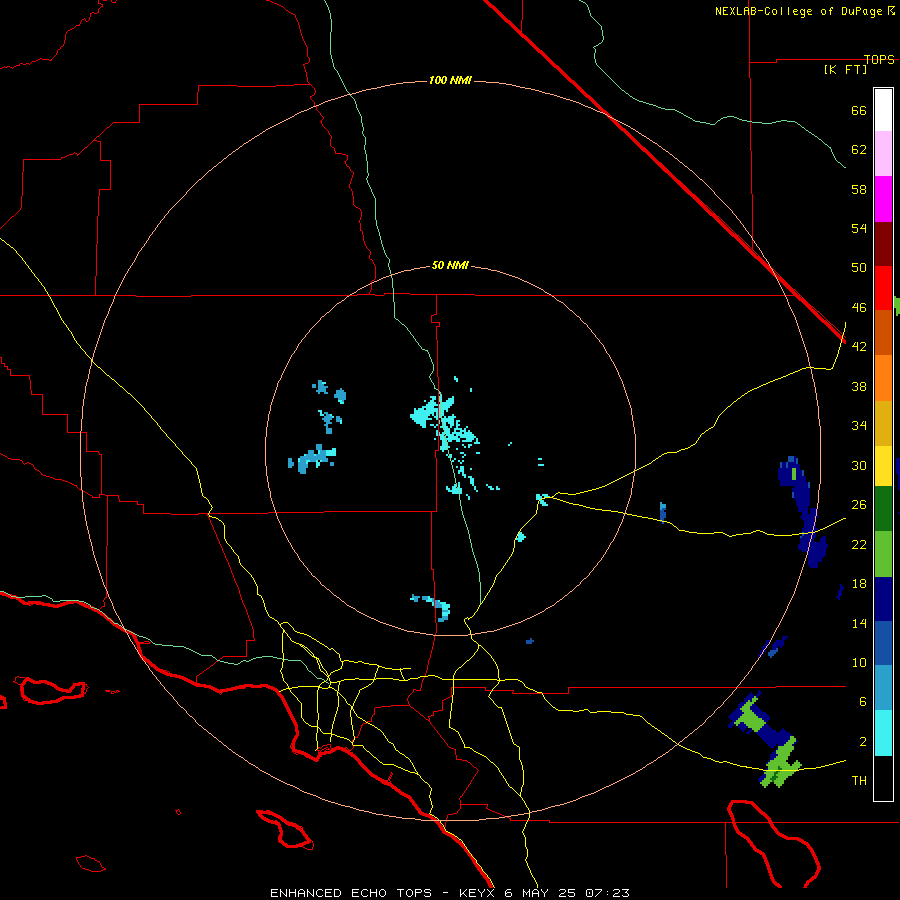
Task: Click the "6 MAY 25 07:23" timestamp
Action: [x=567, y=893]
